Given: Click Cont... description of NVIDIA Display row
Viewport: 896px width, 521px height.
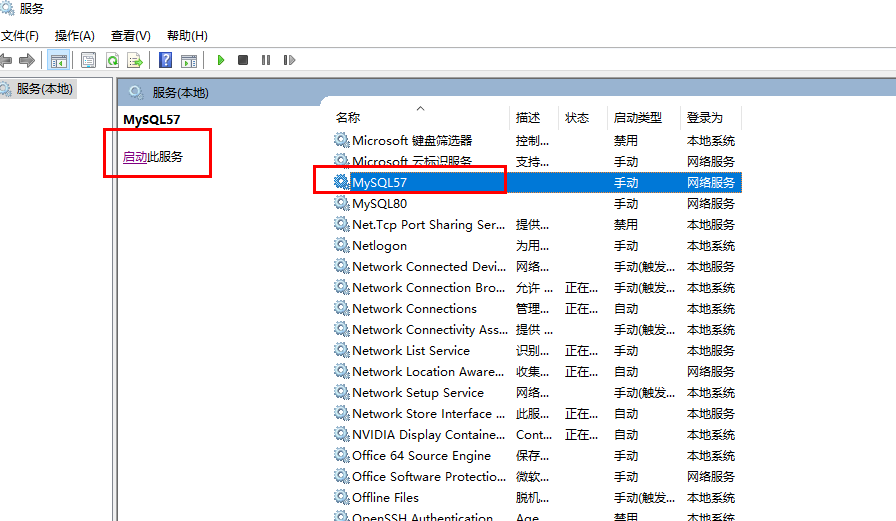Looking at the screenshot, I should coord(534,435).
